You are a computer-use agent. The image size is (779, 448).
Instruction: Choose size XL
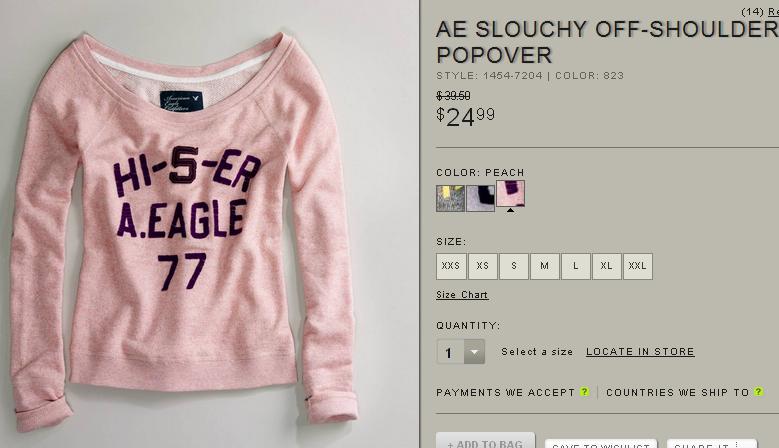click(607, 266)
